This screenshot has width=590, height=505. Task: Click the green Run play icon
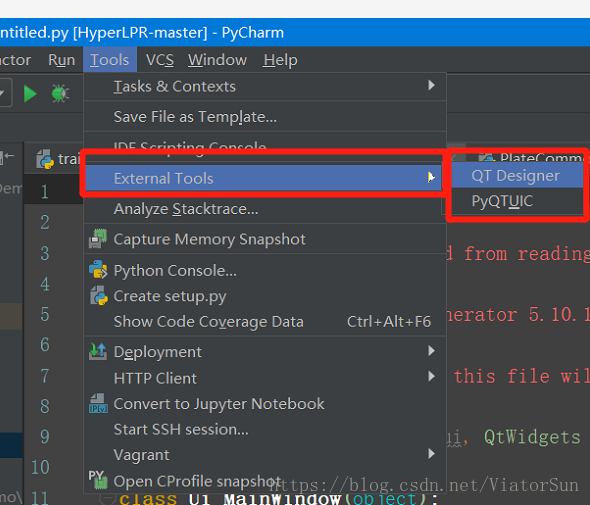pyautogui.click(x=30, y=94)
